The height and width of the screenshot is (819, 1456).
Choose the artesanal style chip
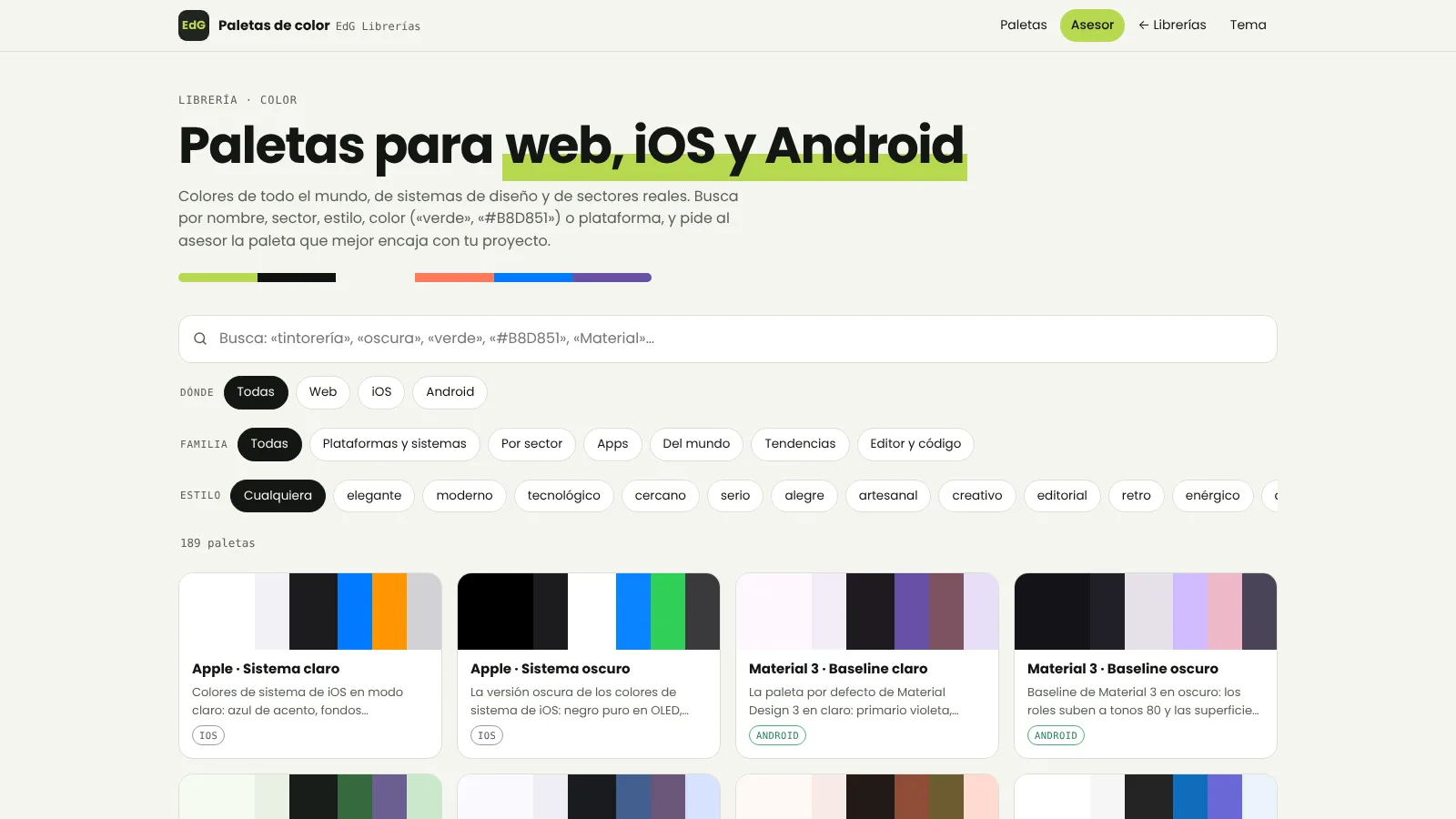pyautogui.click(x=888, y=496)
